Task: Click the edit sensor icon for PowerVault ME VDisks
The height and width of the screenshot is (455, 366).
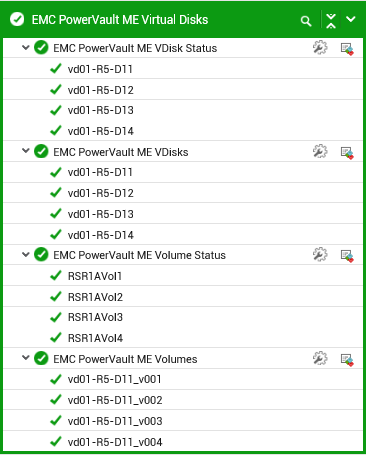Action: (347, 153)
